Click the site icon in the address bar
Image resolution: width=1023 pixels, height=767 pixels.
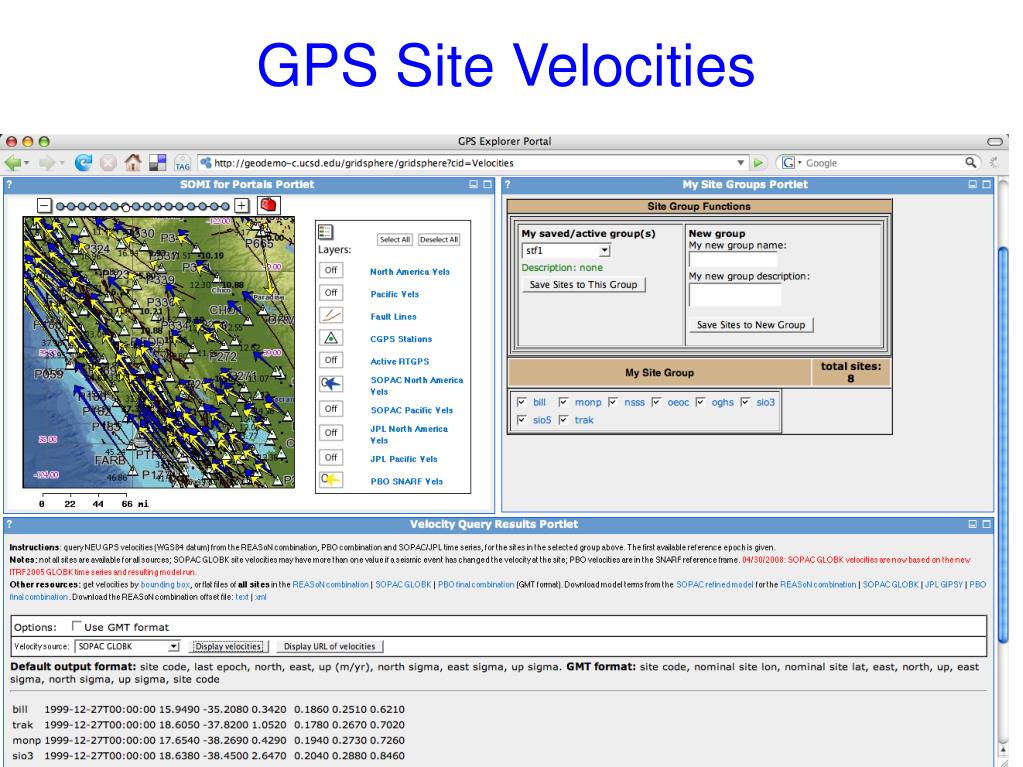(206, 162)
